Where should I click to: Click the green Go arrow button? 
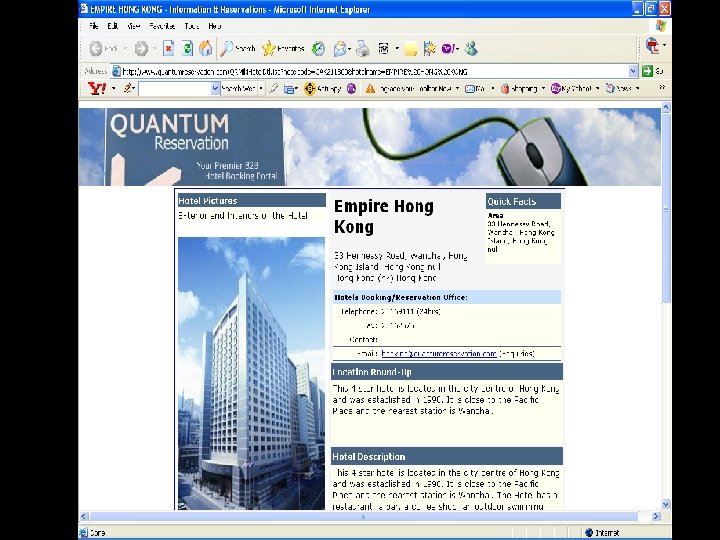647,71
